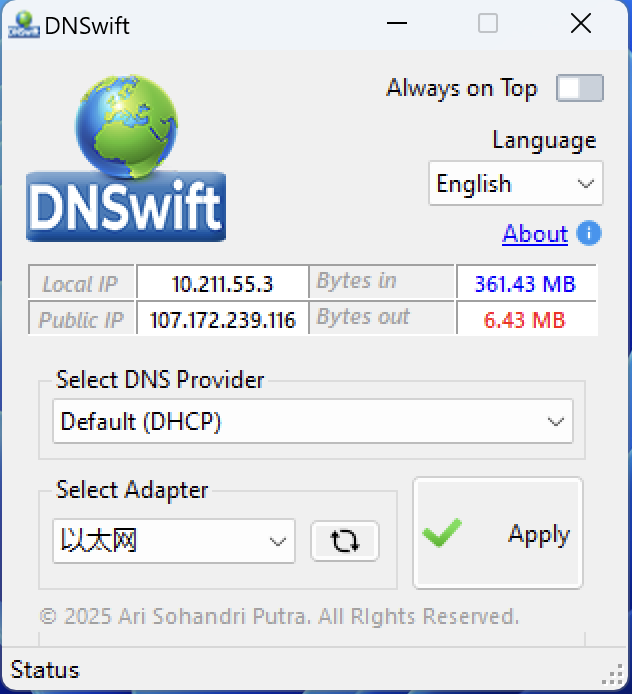Click the Public IP label cell
The height and width of the screenshot is (694, 632).
click(81, 320)
